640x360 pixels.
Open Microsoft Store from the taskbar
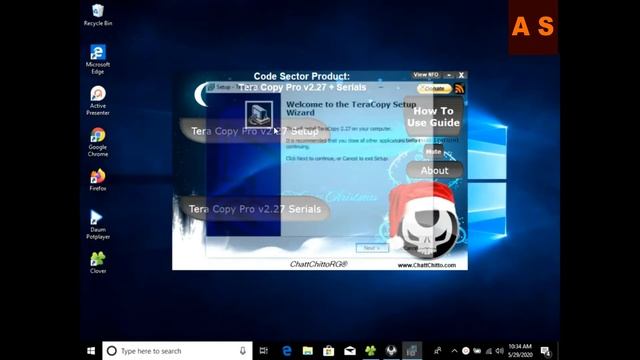[329, 351]
